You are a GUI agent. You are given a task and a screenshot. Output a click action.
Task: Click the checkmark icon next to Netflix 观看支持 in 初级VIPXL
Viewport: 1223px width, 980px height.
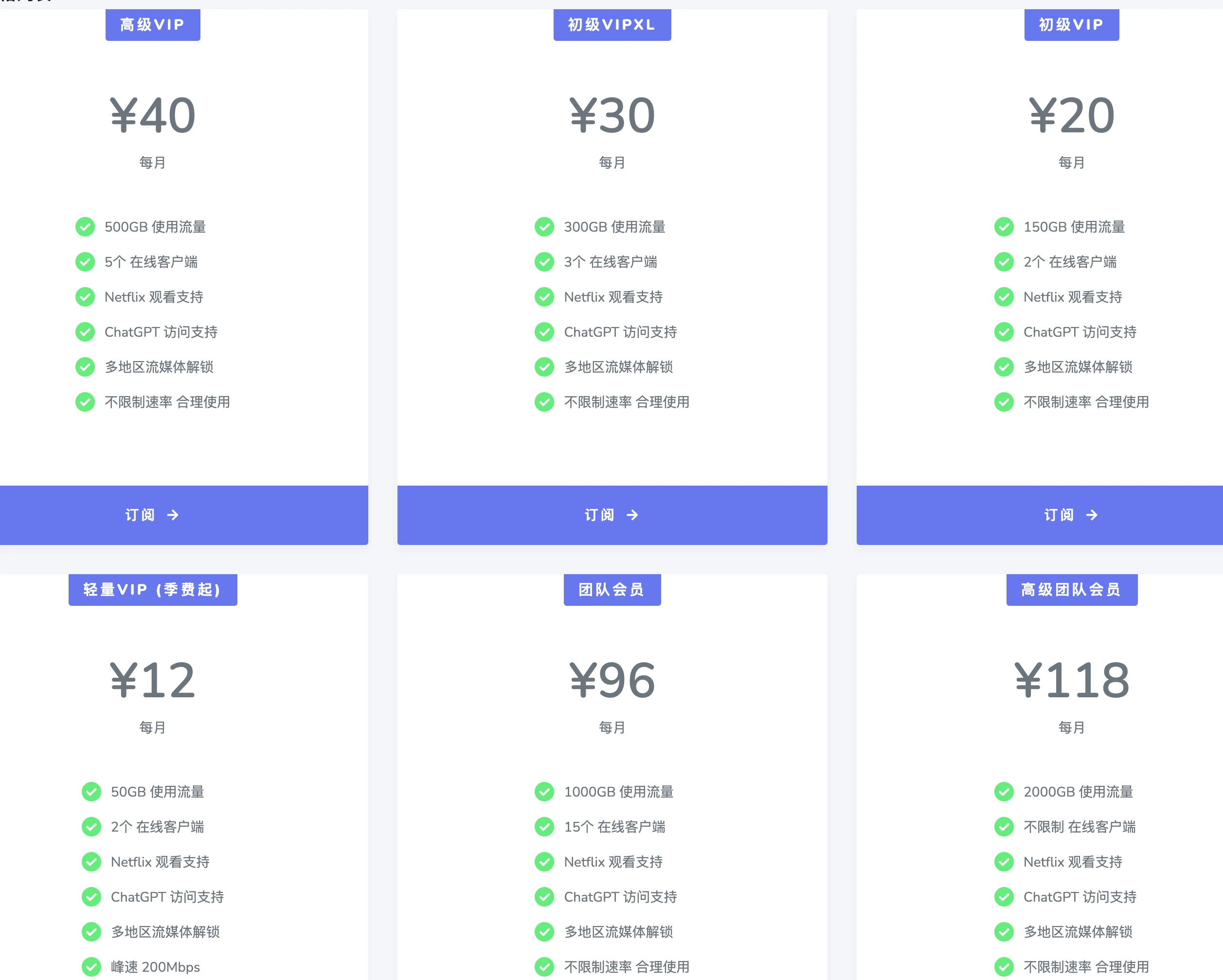pos(544,297)
